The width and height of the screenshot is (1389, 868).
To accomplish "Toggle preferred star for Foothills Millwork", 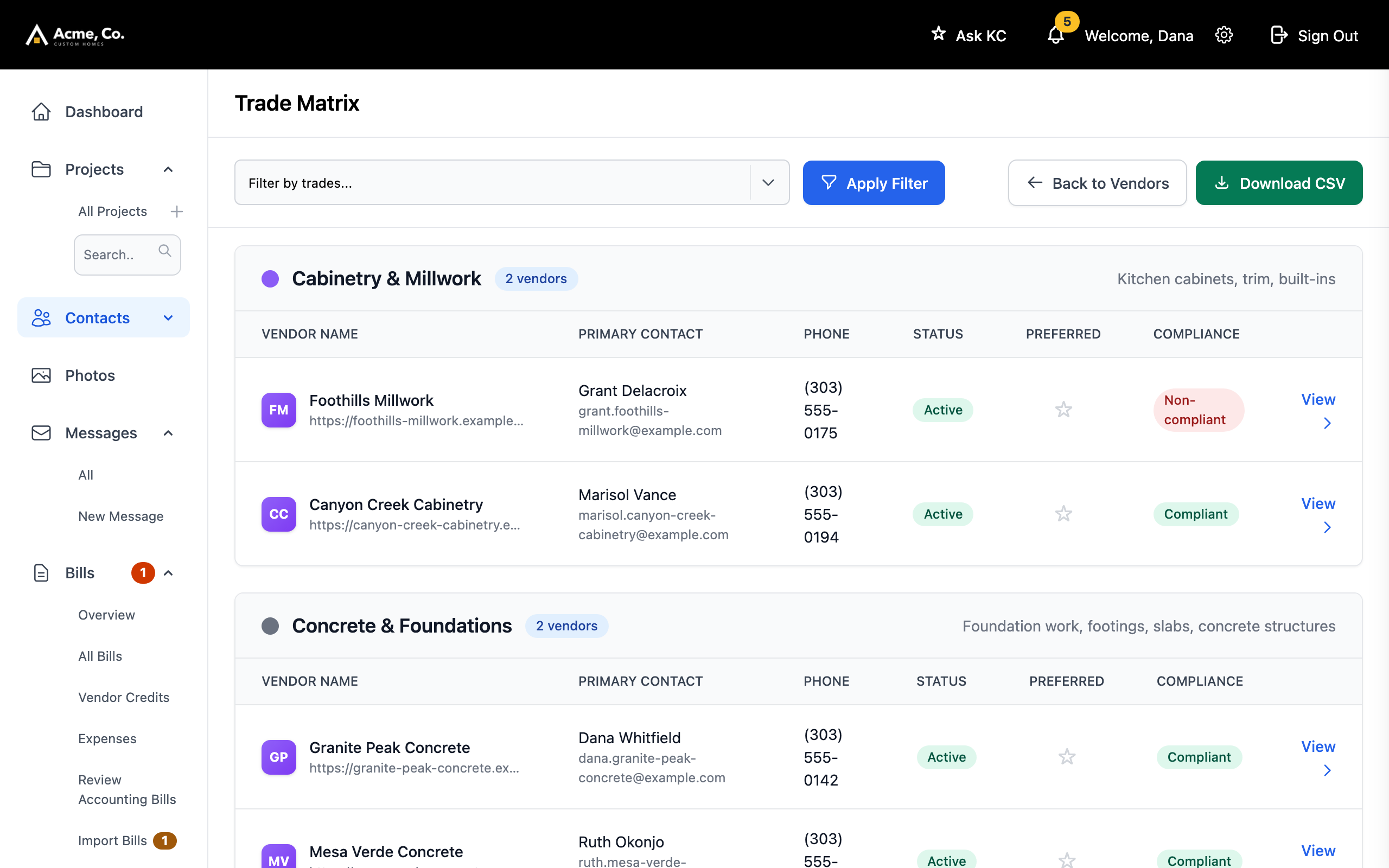I will pos(1063,410).
